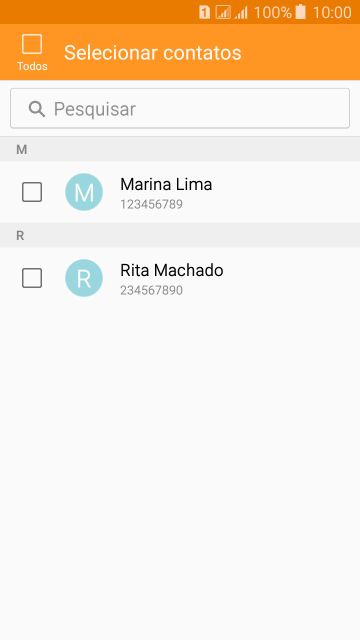Tap the Rita Machado contact name
360x640 pixels.
[x=171, y=270]
